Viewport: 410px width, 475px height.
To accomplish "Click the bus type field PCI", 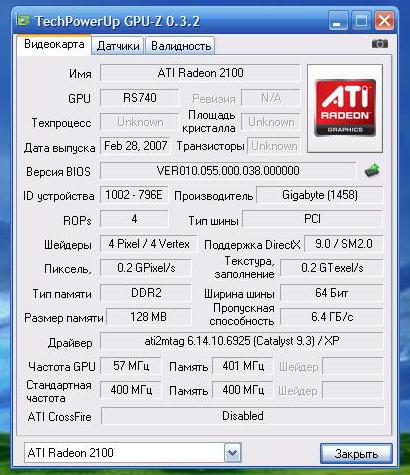I will coord(312,219).
